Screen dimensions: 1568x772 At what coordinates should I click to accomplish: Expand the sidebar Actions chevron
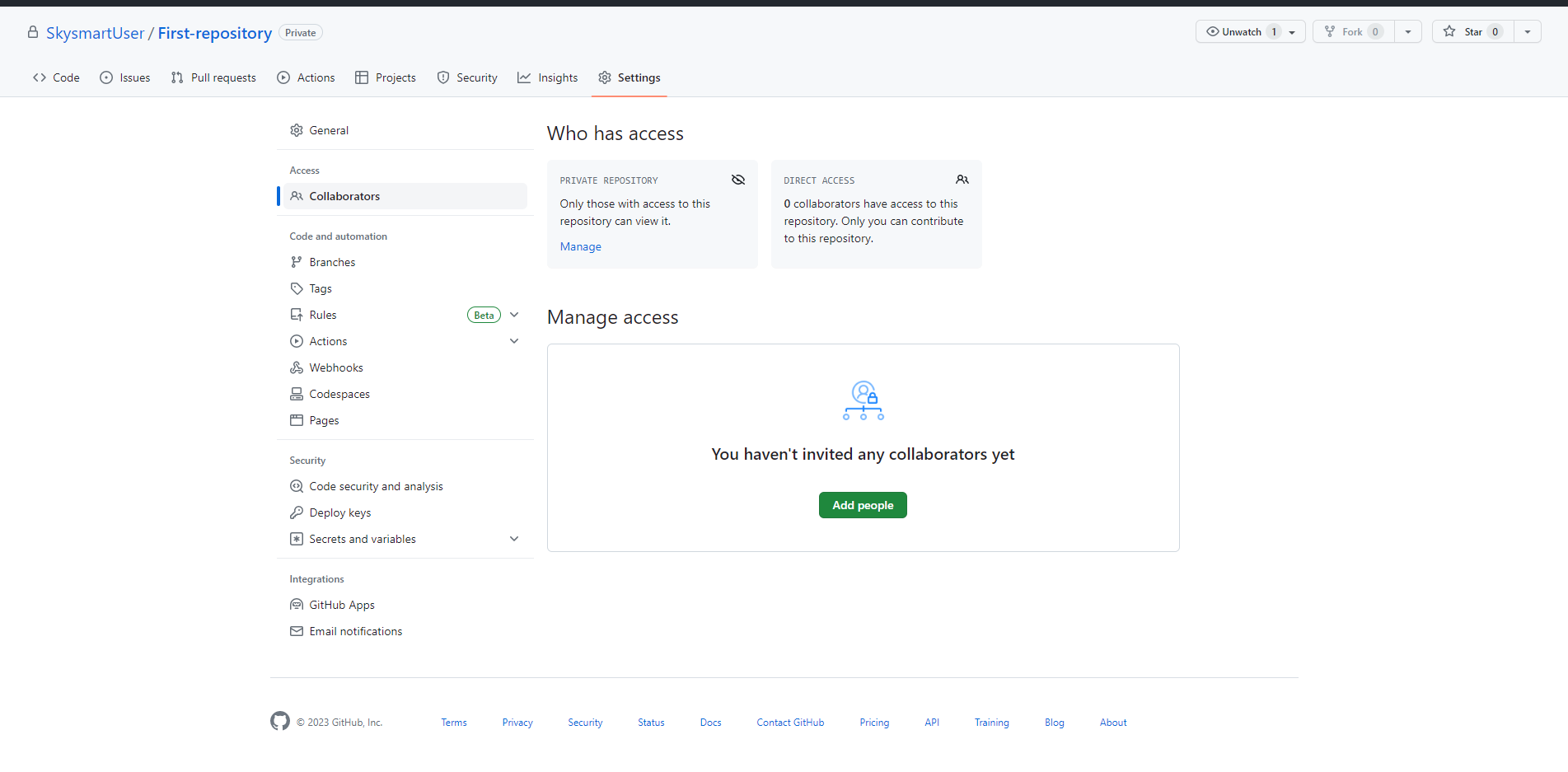click(514, 341)
